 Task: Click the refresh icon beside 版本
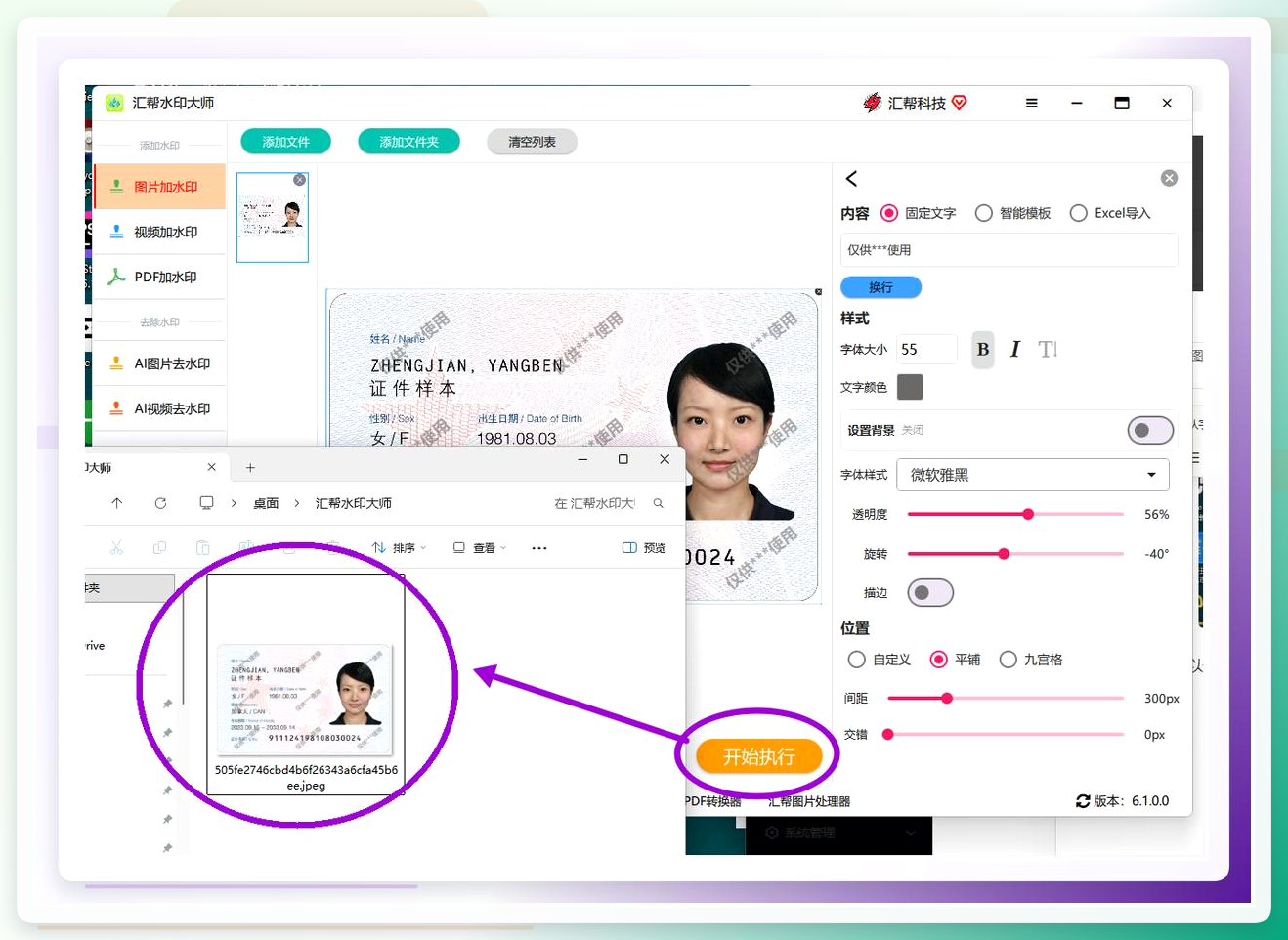click(x=1083, y=801)
